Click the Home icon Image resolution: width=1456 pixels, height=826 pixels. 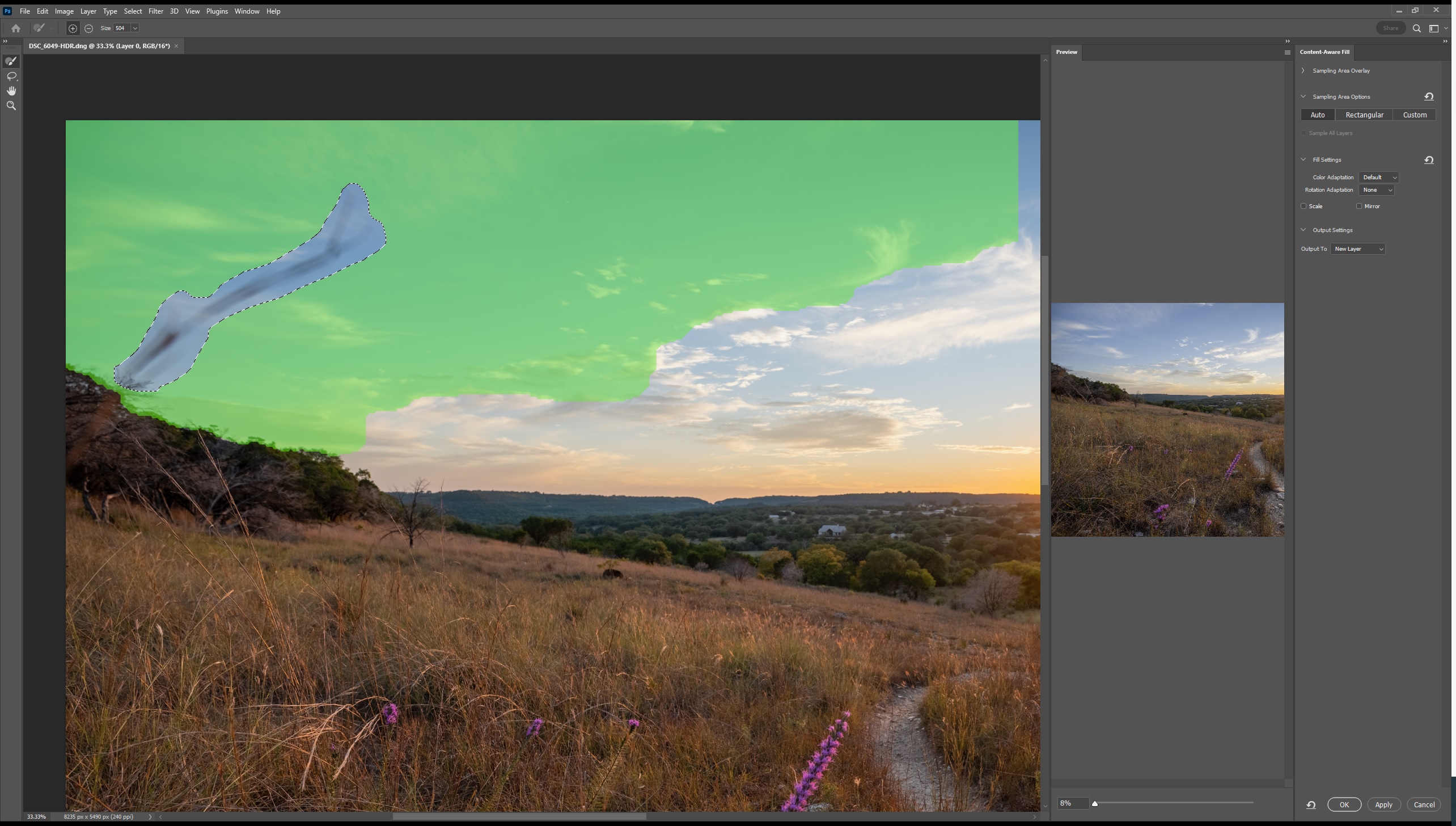[16, 28]
